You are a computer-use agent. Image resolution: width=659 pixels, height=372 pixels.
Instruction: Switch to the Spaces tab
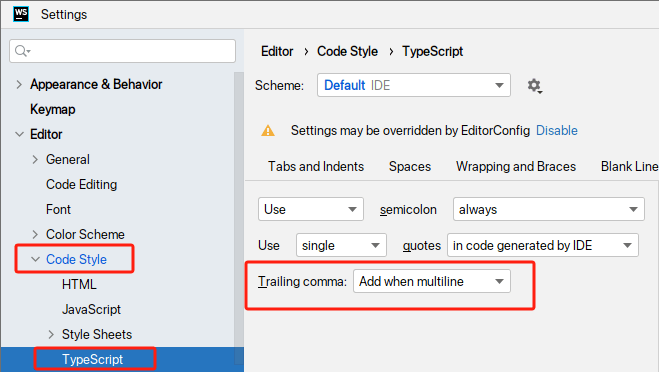410,166
